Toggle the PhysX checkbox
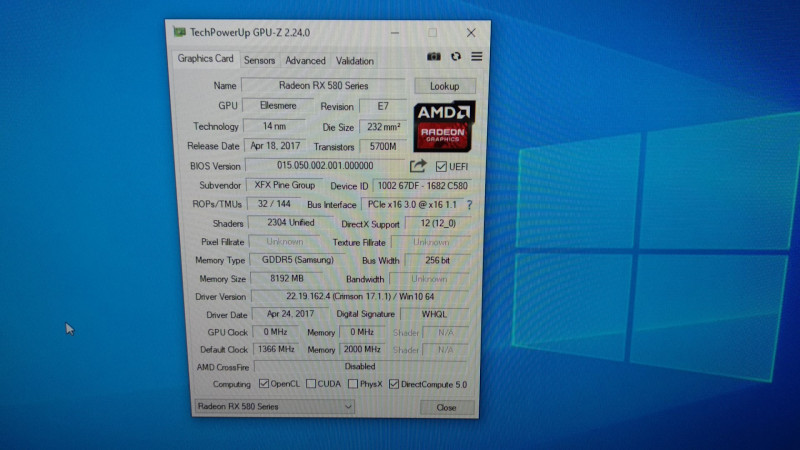Screen dimensions: 800x450 pos(353,384)
